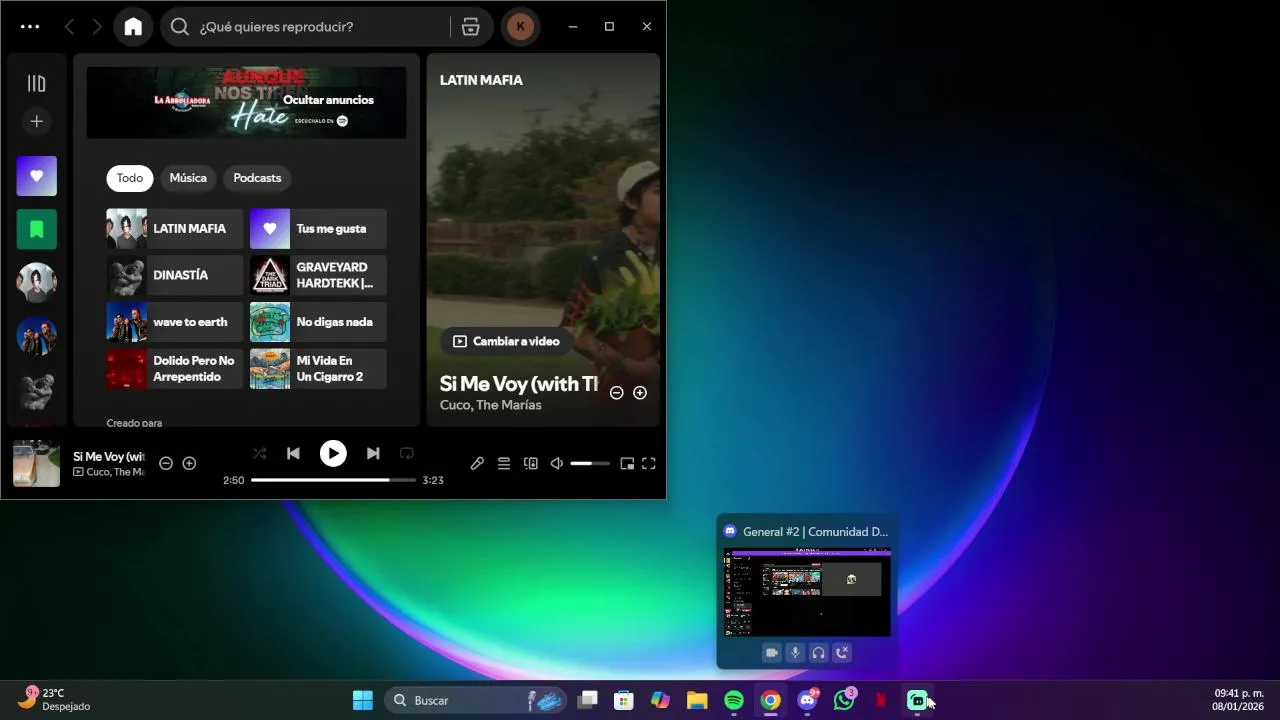The width and height of the screenshot is (1280, 720).
Task: Open the miniplayer icon
Action: tap(627, 463)
